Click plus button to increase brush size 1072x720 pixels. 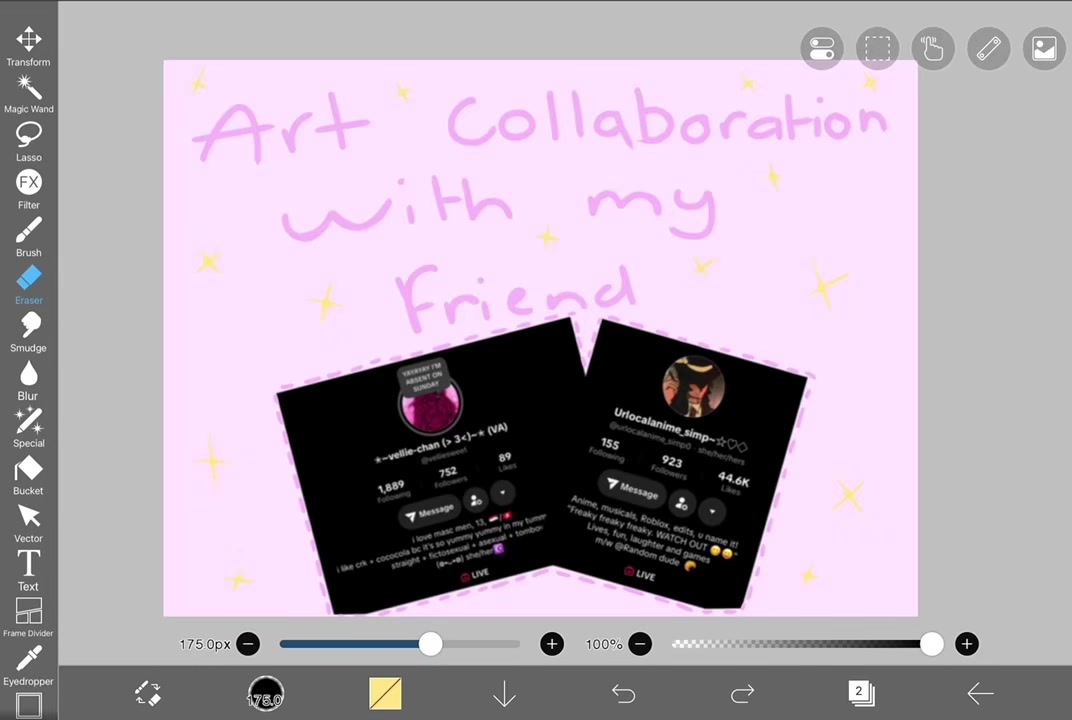[x=552, y=644]
